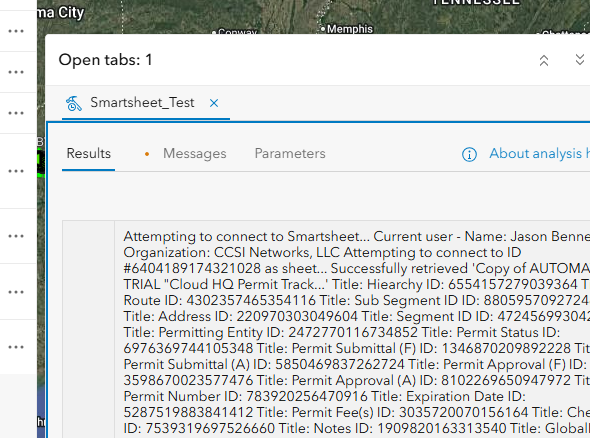Open the second three-dot options menu from top

click(16, 72)
